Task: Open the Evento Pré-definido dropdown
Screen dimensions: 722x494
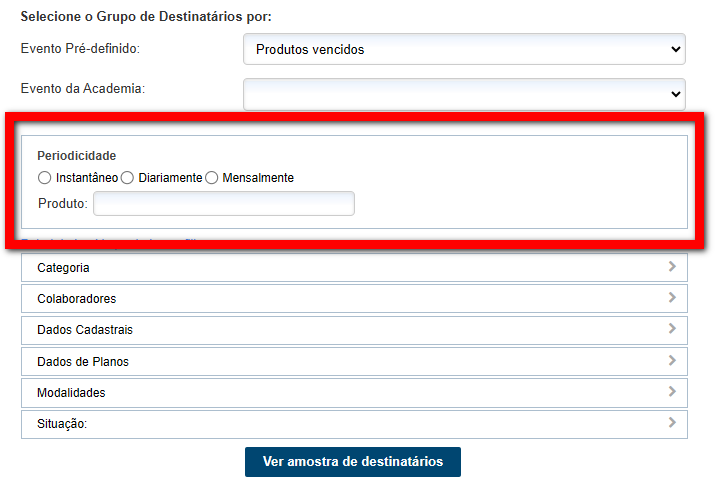Action: coord(464,49)
